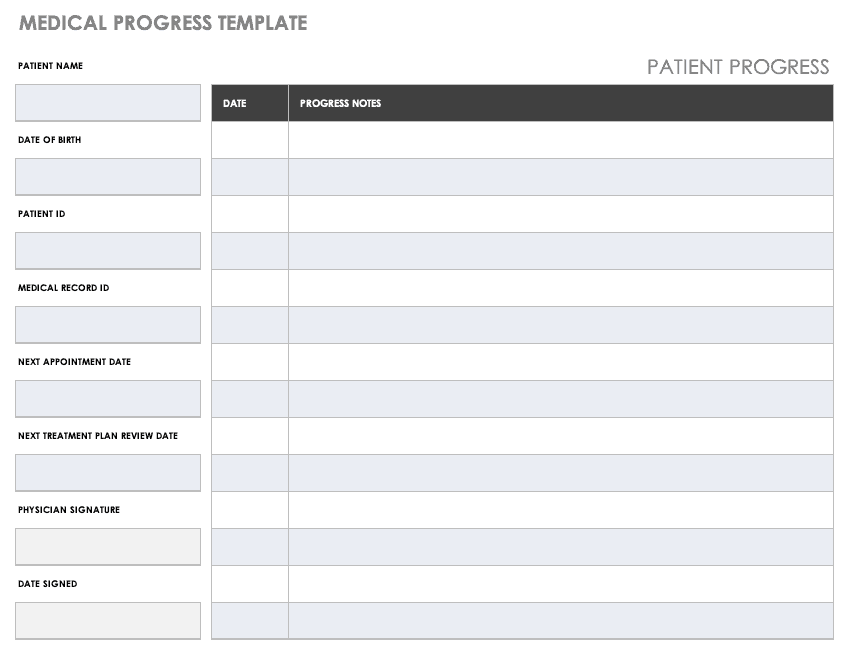Image resolution: width=851 pixels, height=667 pixels.
Task: Click the last row Date cell
Action: click(x=250, y=621)
